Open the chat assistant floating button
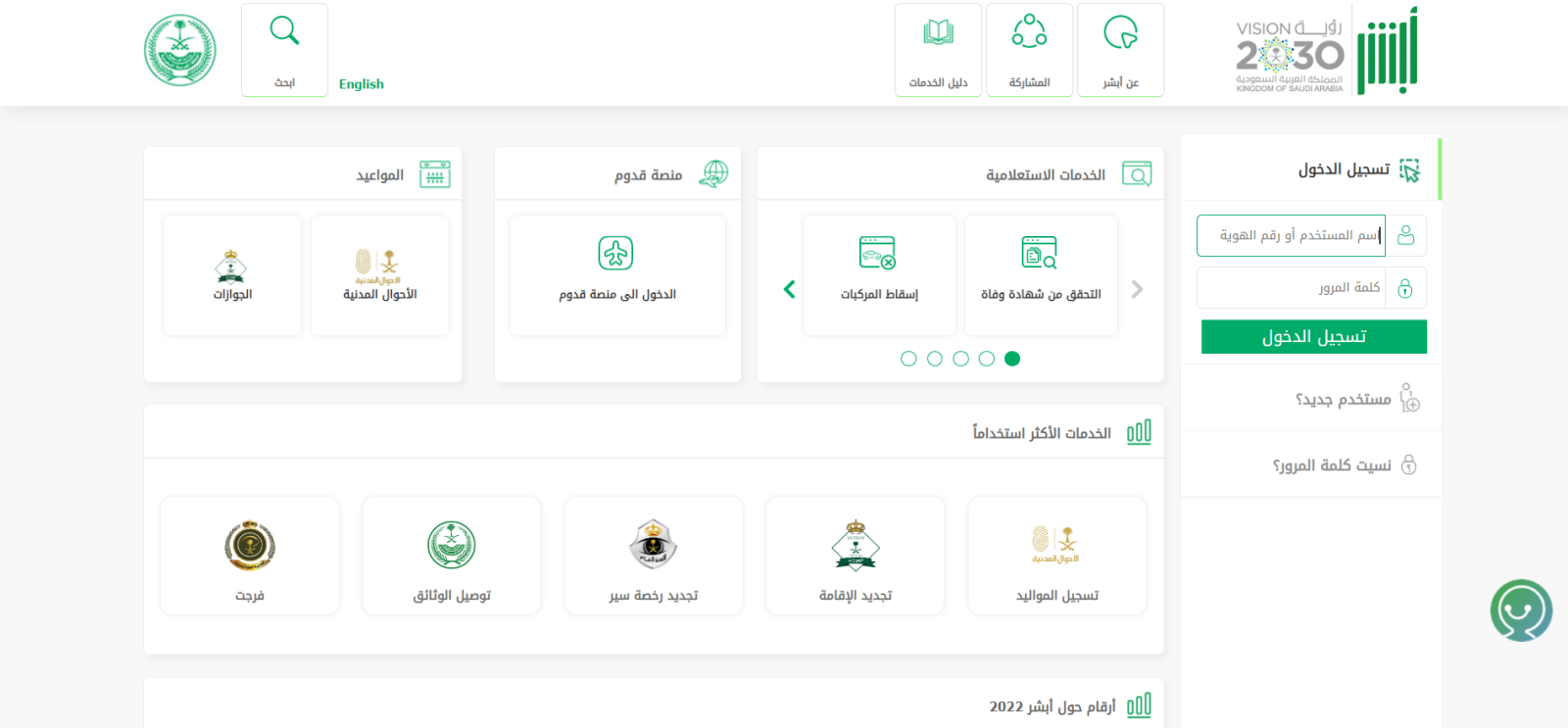Viewport: 1568px width, 728px height. click(1521, 610)
